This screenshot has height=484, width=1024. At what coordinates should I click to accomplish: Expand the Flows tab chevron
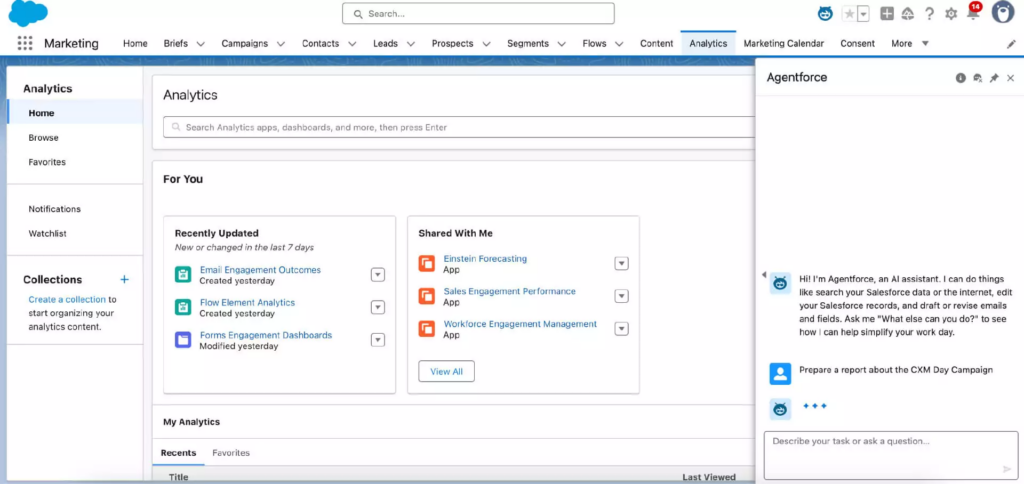(619, 44)
